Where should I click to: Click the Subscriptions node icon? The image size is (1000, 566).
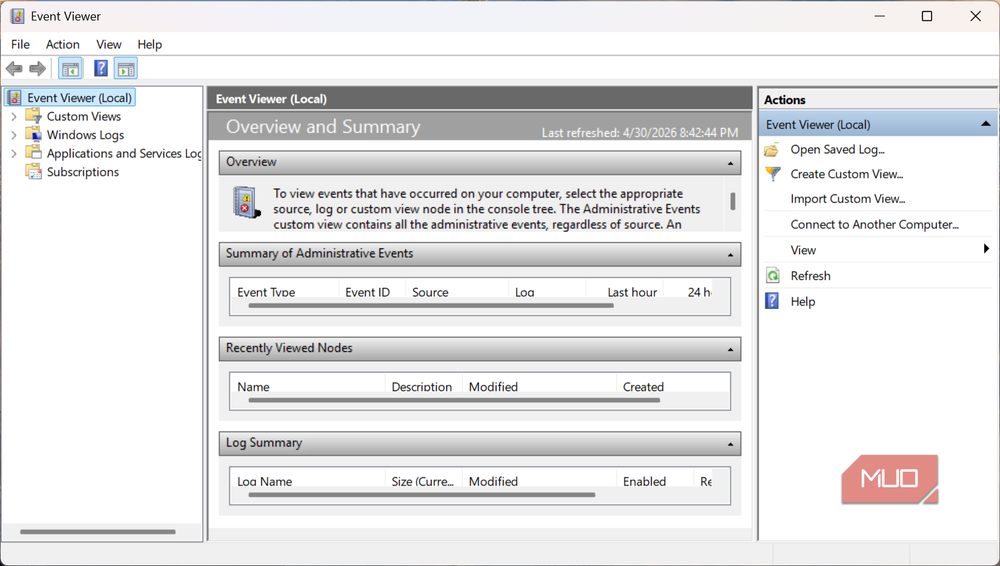(33, 171)
